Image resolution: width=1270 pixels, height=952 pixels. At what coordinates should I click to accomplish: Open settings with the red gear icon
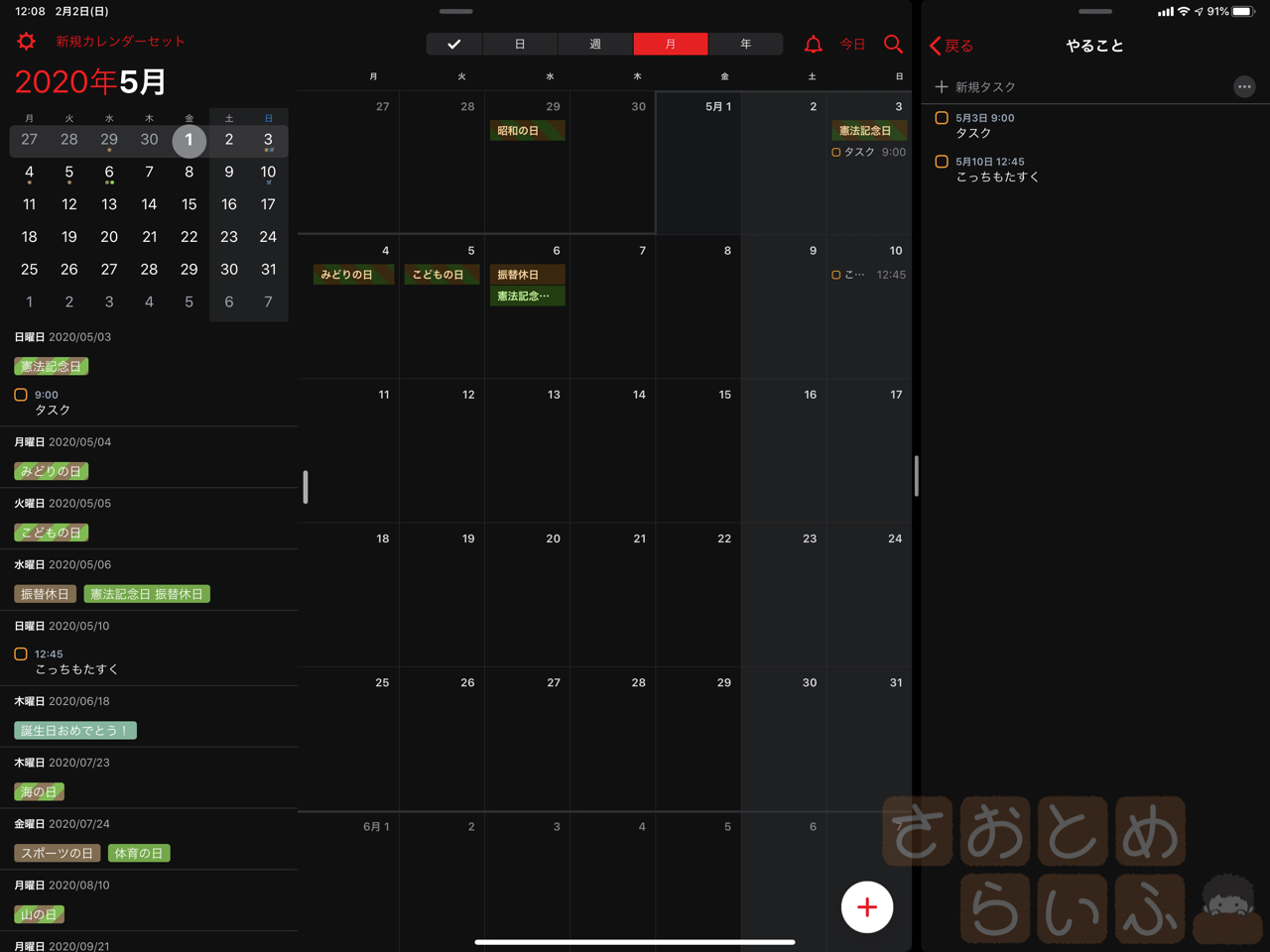pyautogui.click(x=26, y=42)
